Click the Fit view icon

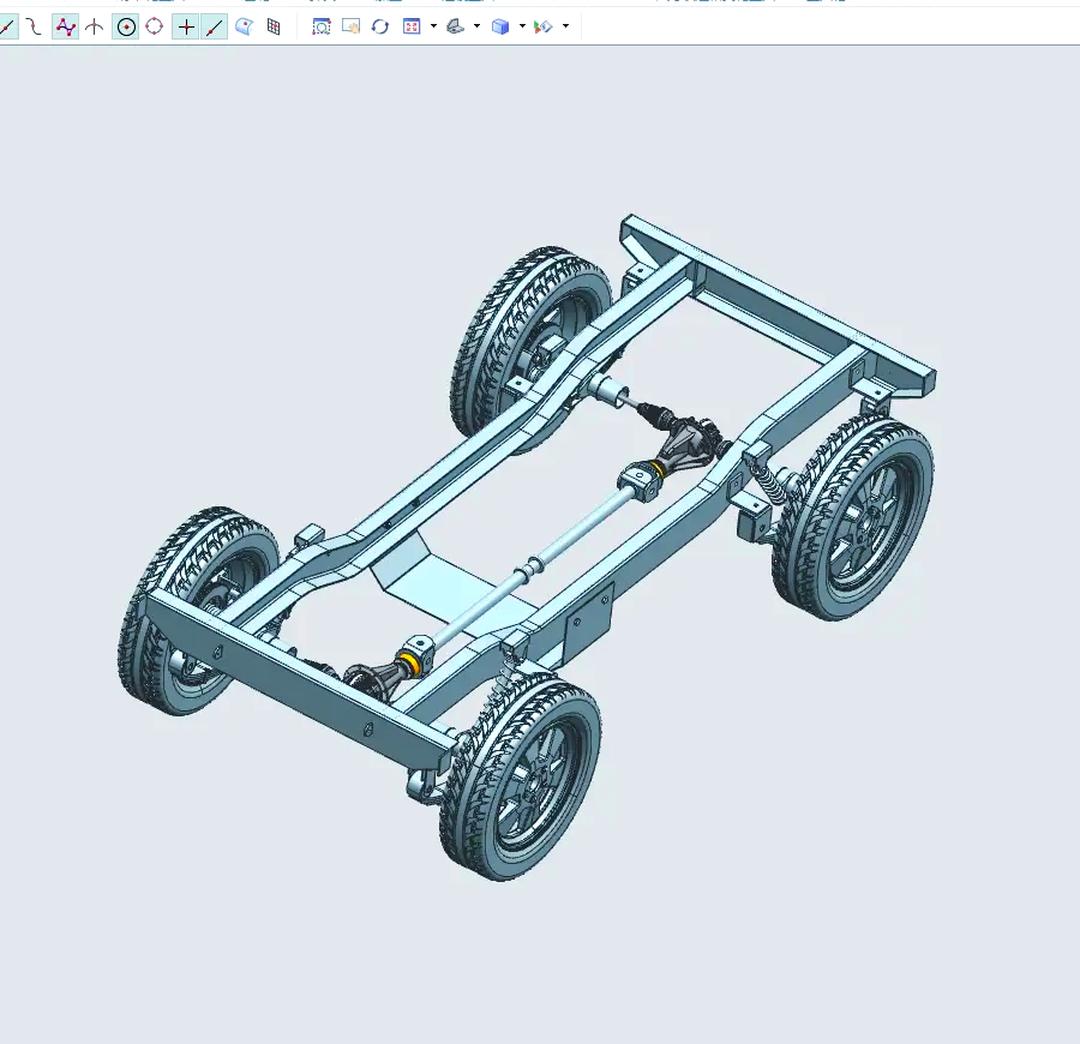click(321, 27)
